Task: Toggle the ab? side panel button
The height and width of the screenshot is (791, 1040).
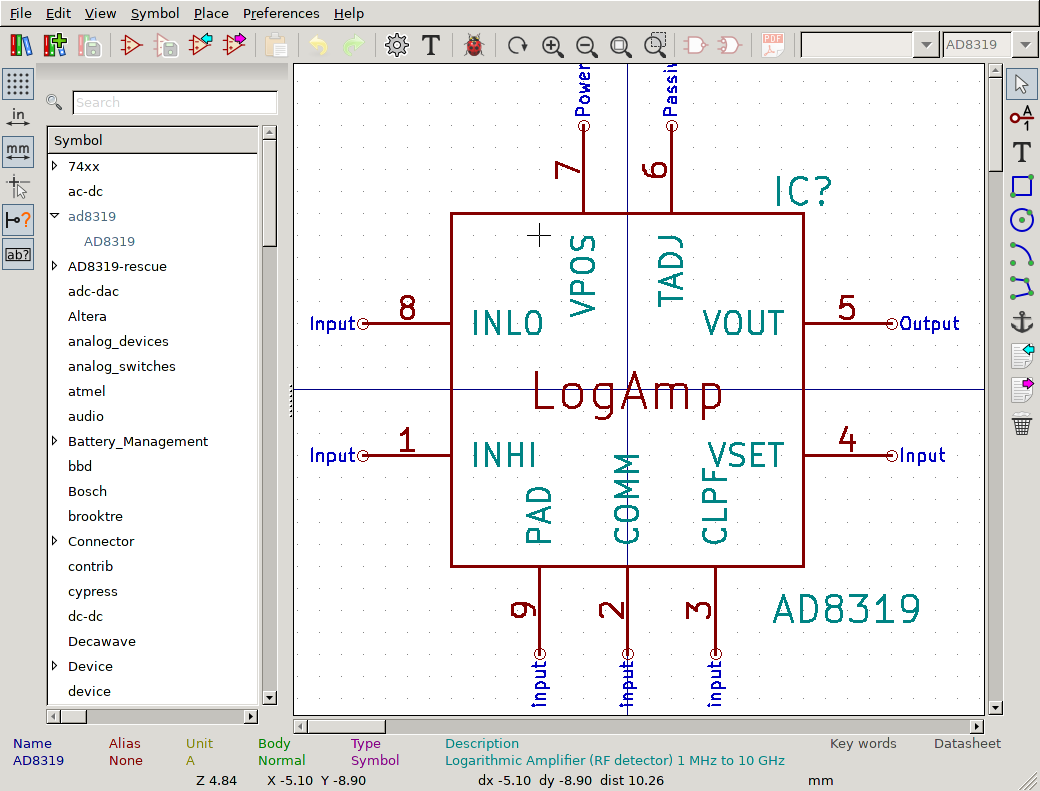Action: pyautogui.click(x=18, y=255)
